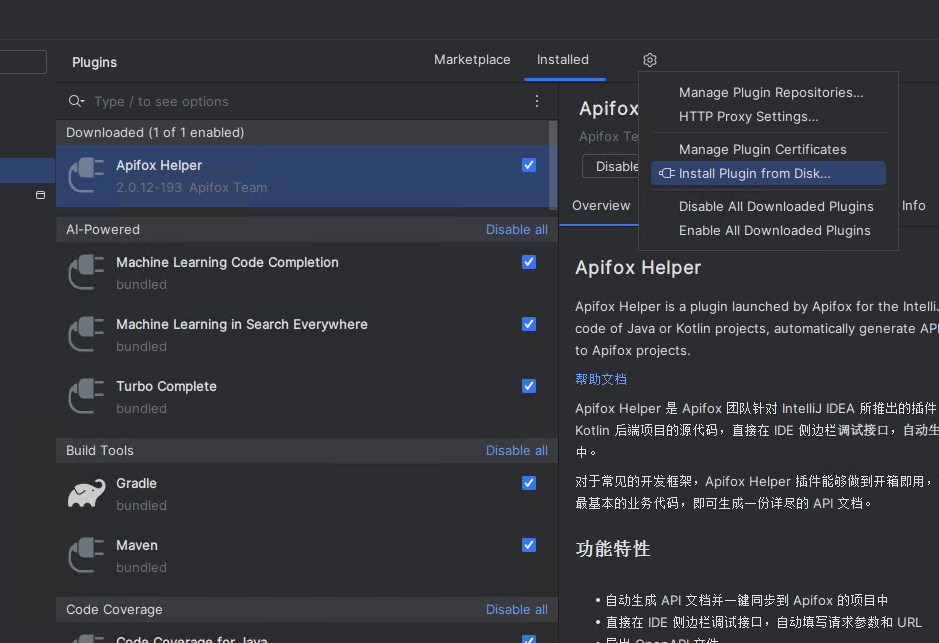Open the plugins settings gear menu
Image resolution: width=939 pixels, height=643 pixels.
click(x=650, y=60)
